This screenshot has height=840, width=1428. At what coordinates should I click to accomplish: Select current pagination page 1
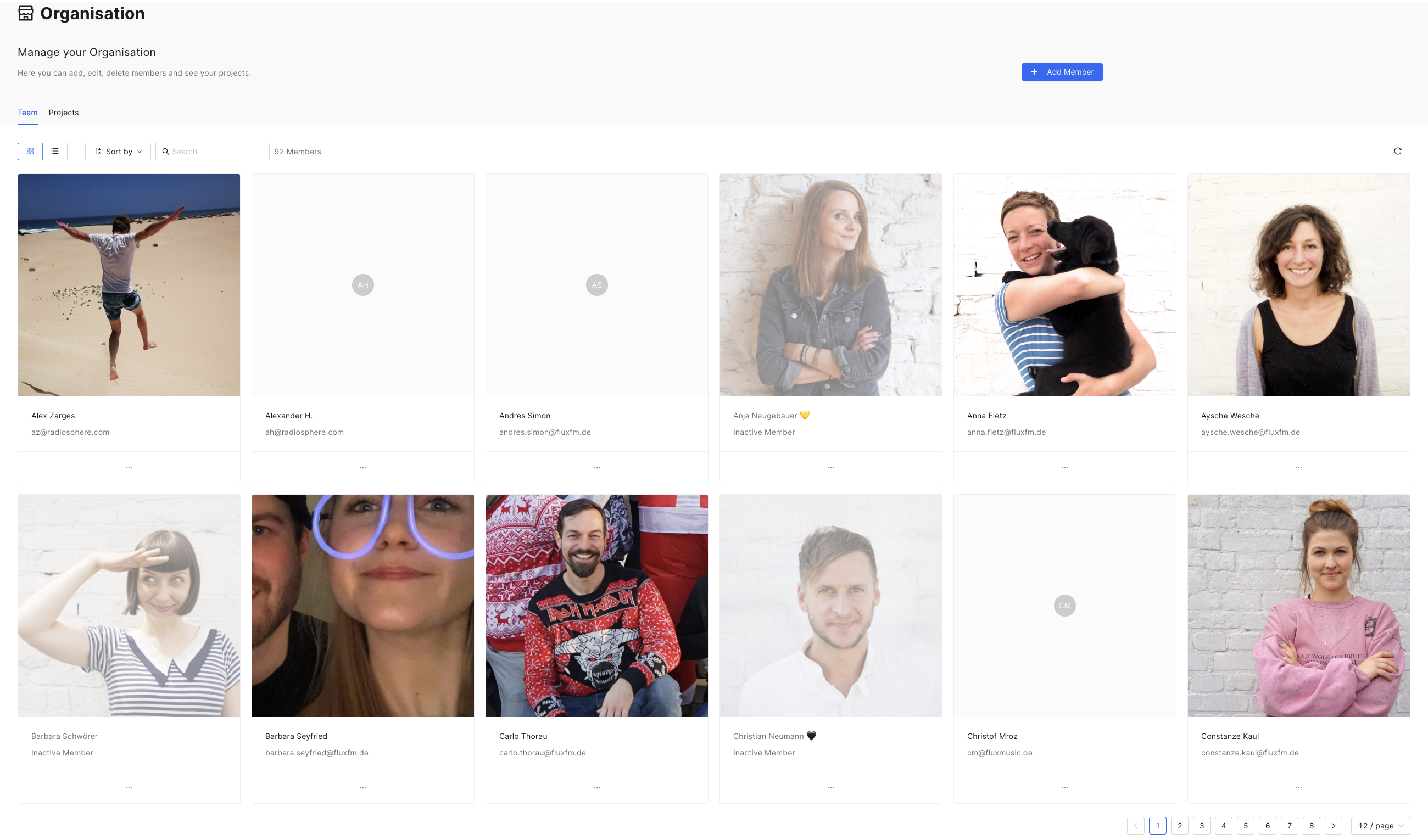(1158, 826)
